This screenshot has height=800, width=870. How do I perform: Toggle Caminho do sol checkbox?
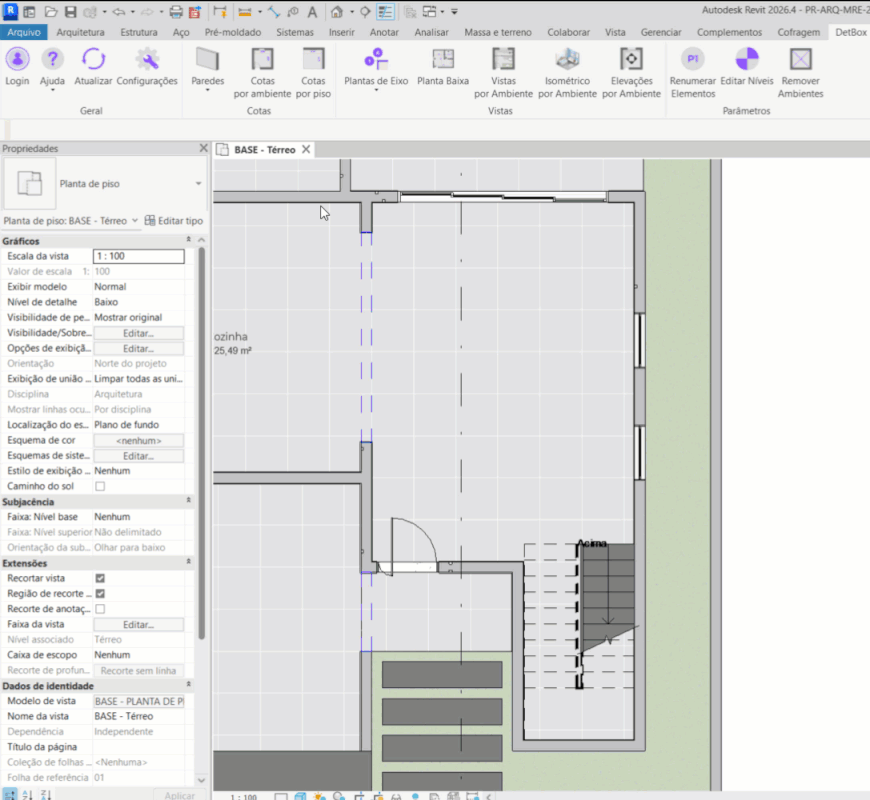pos(100,486)
